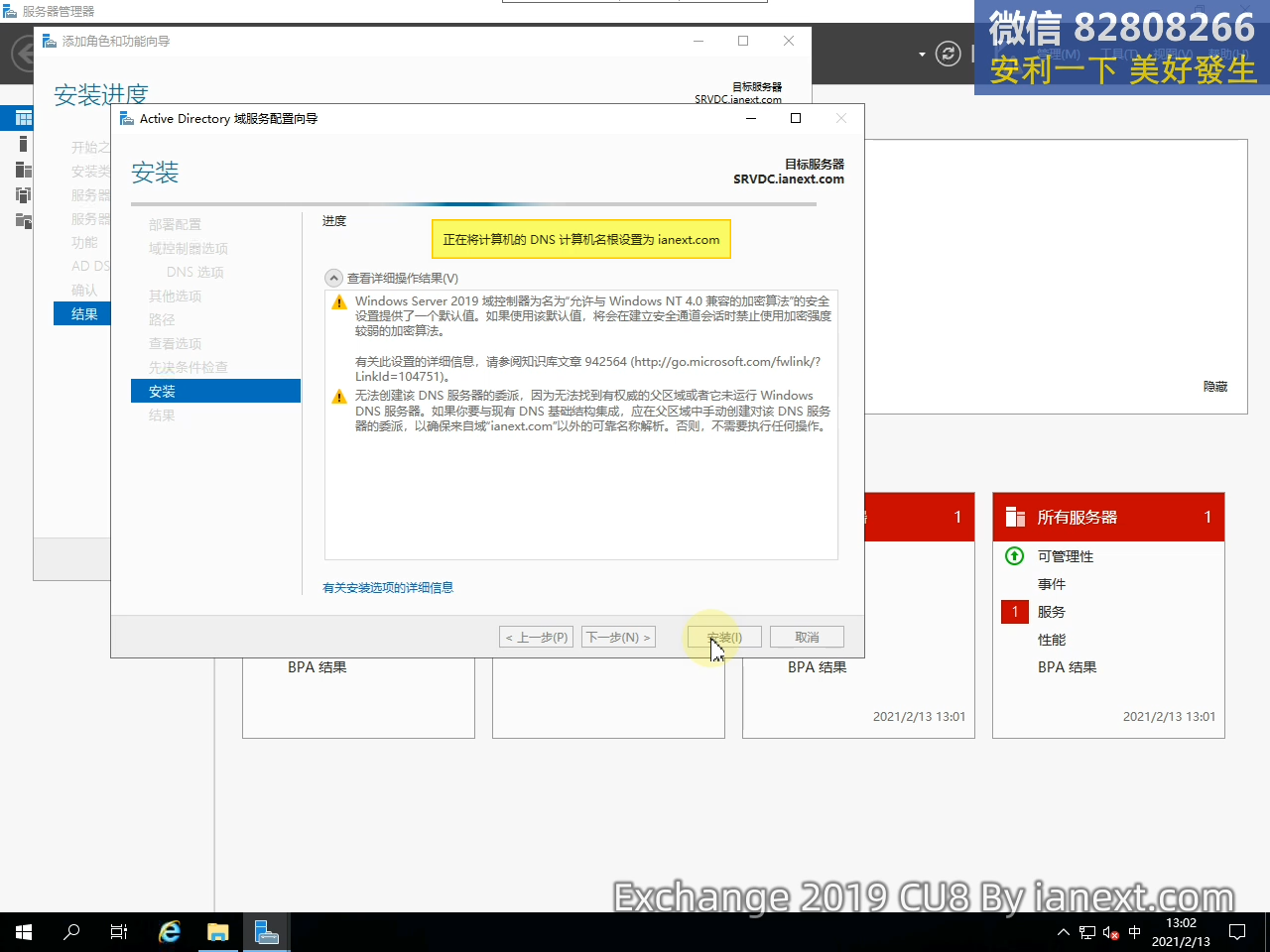Open the Action Center notifications icon
The image size is (1270, 952).
(x=1237, y=932)
